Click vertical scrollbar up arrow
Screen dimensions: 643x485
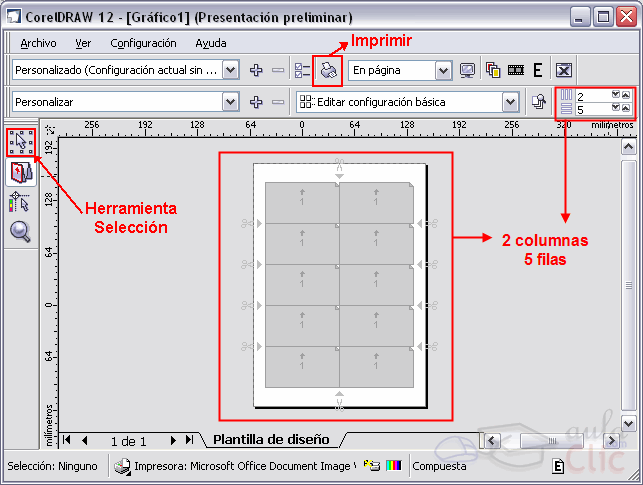tap(628, 146)
